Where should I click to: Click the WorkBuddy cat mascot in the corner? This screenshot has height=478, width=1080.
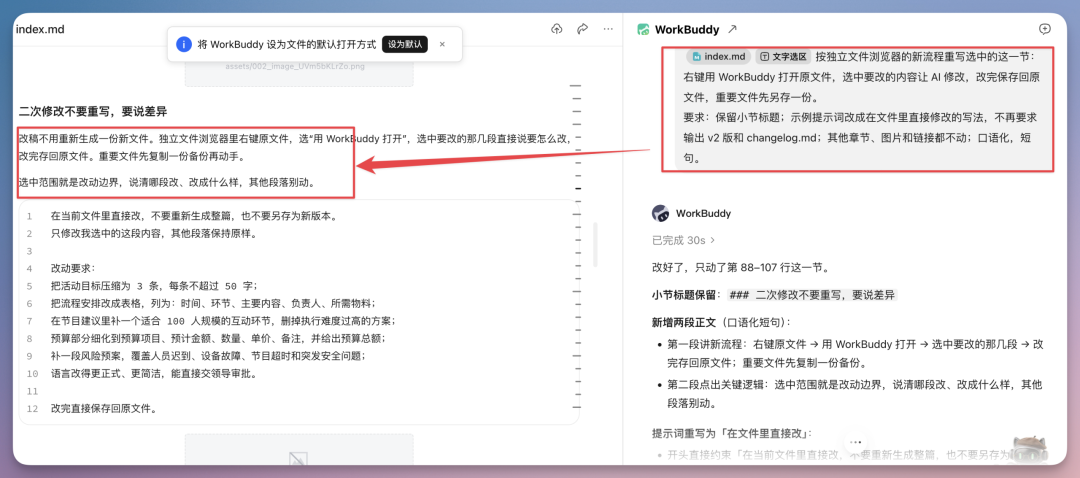pos(1029,450)
